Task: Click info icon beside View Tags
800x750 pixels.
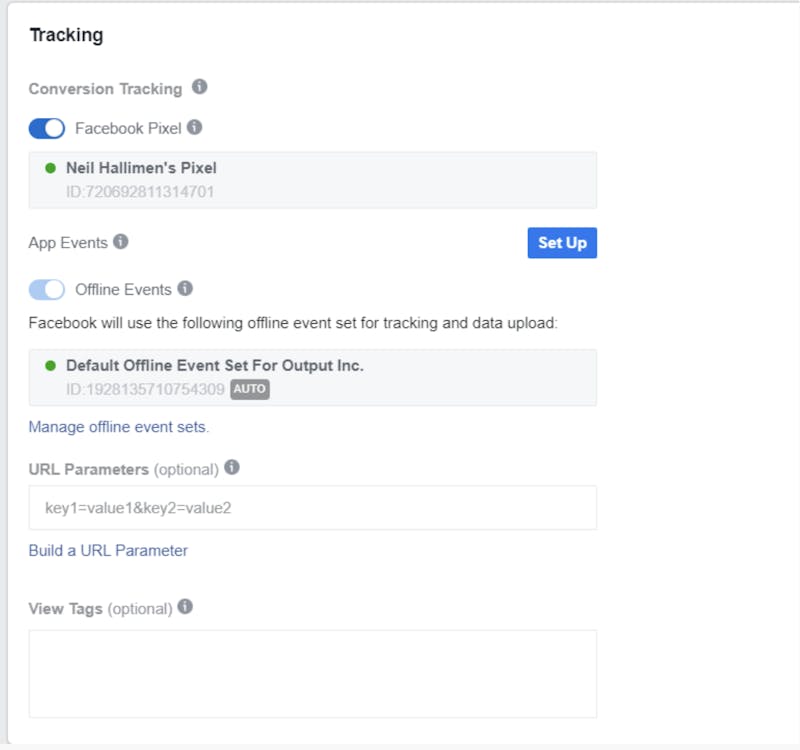Action: pyautogui.click(x=185, y=607)
